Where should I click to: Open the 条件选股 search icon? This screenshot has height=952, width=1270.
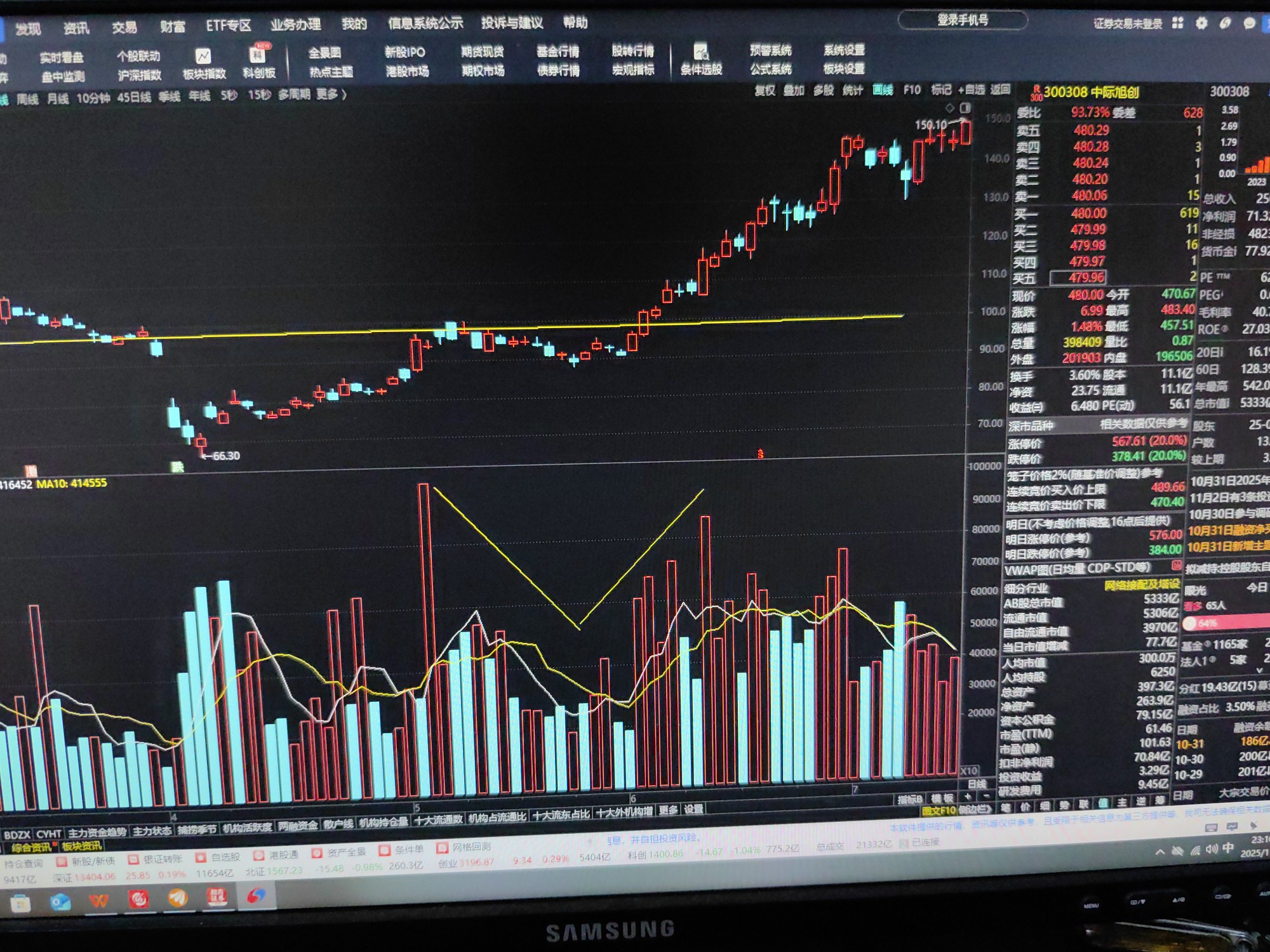click(700, 51)
